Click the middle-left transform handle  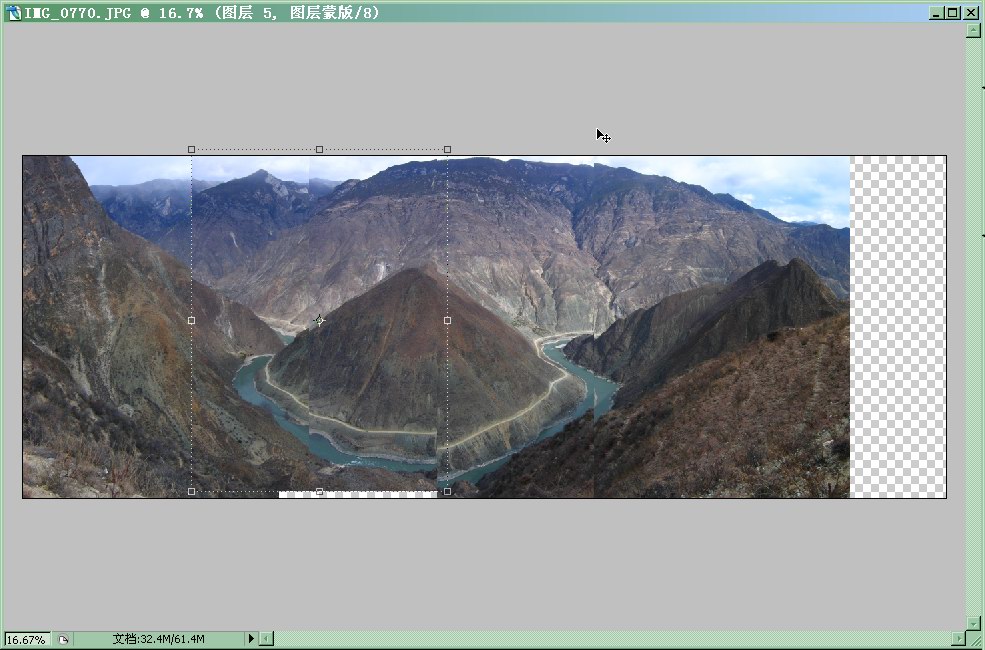[x=192, y=320]
